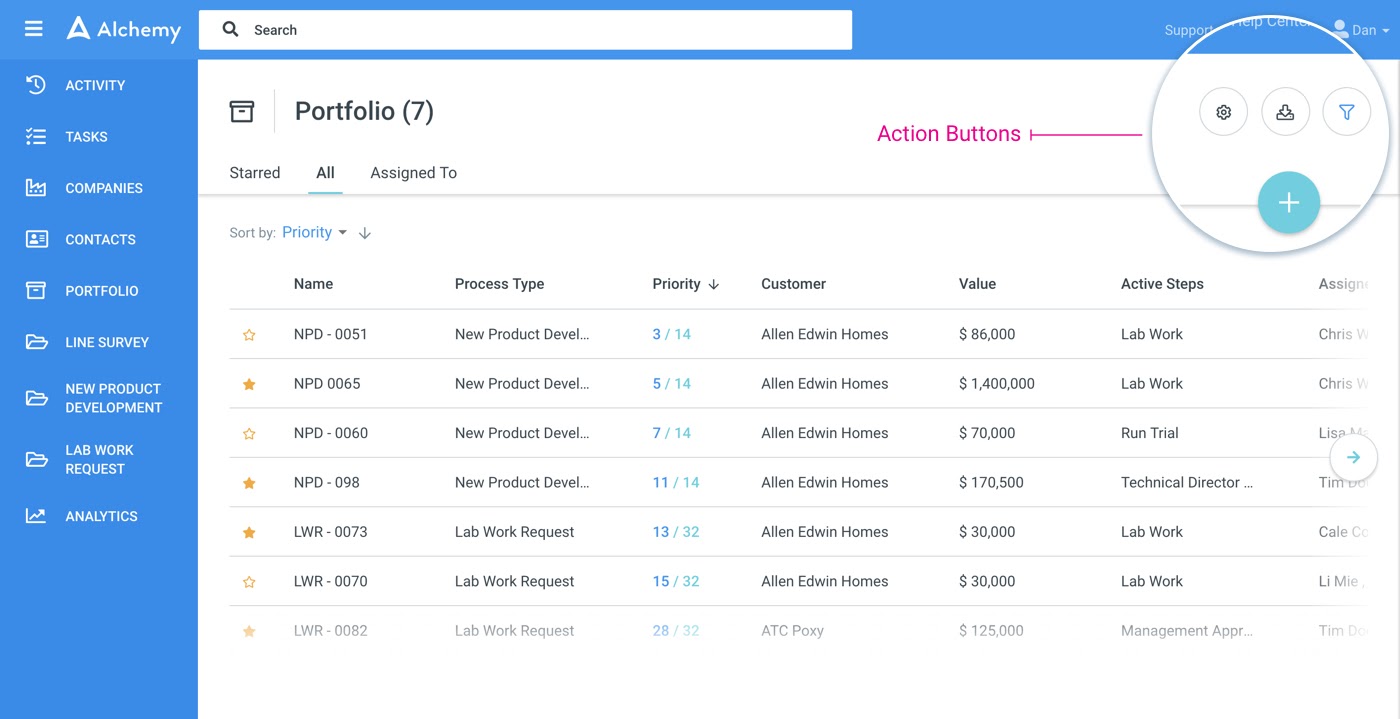Select the All tab
Screen dimensions: 1400x719
325,173
